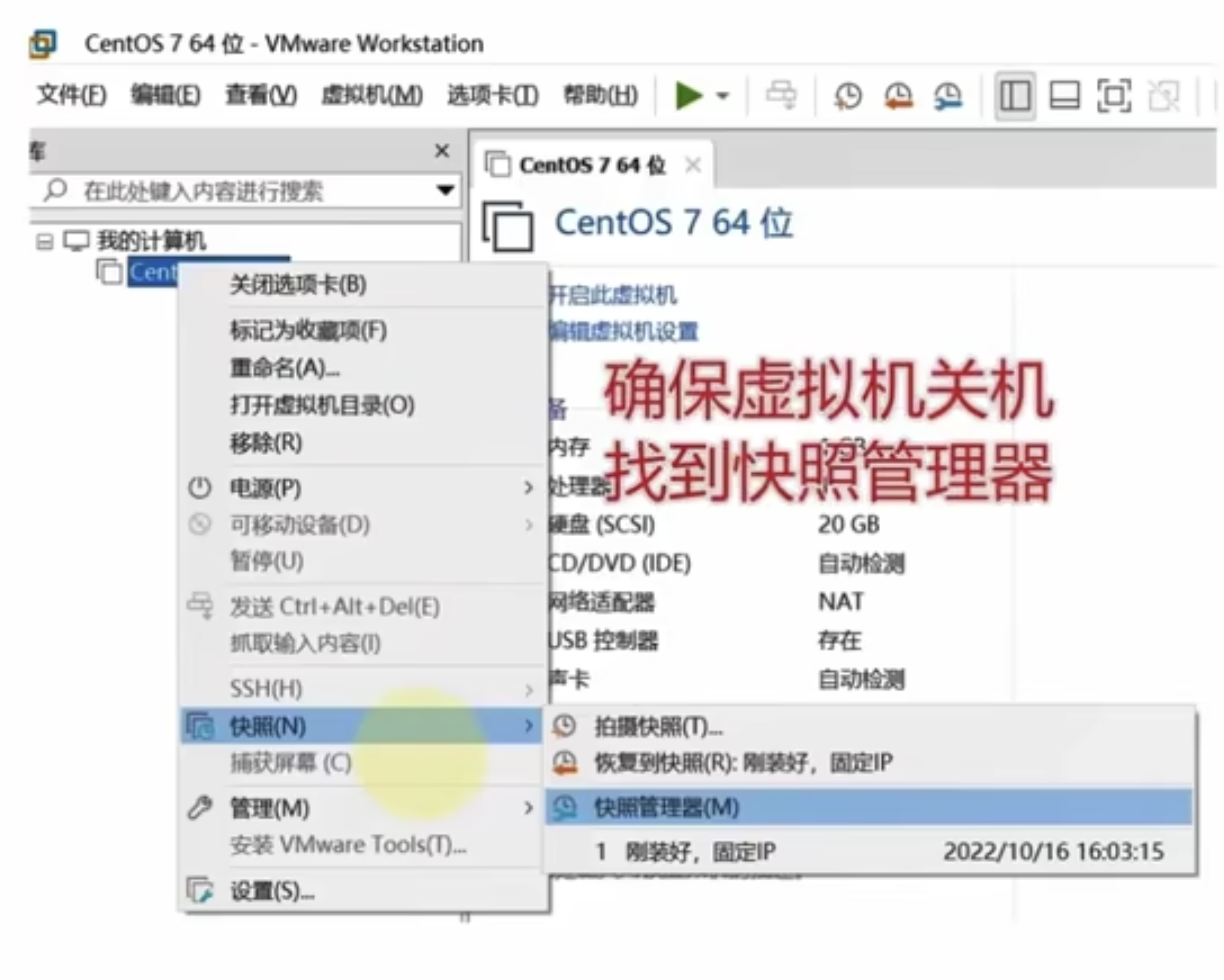
Task: Click the power icon beside 电源(P)
Action: tap(200, 488)
